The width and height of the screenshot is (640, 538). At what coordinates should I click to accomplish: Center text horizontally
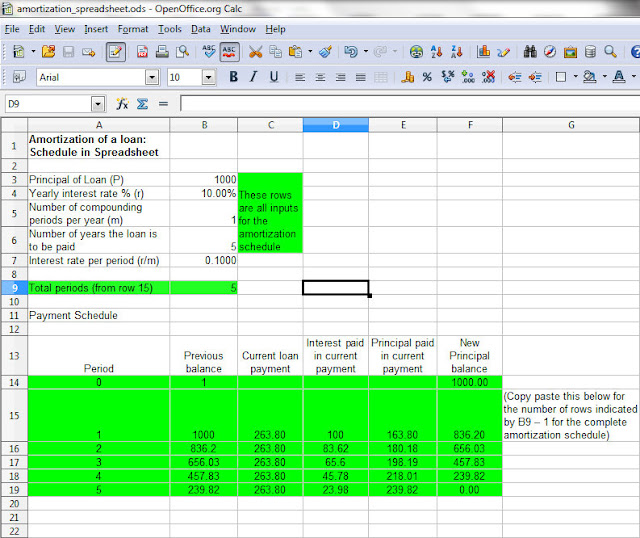click(320, 77)
